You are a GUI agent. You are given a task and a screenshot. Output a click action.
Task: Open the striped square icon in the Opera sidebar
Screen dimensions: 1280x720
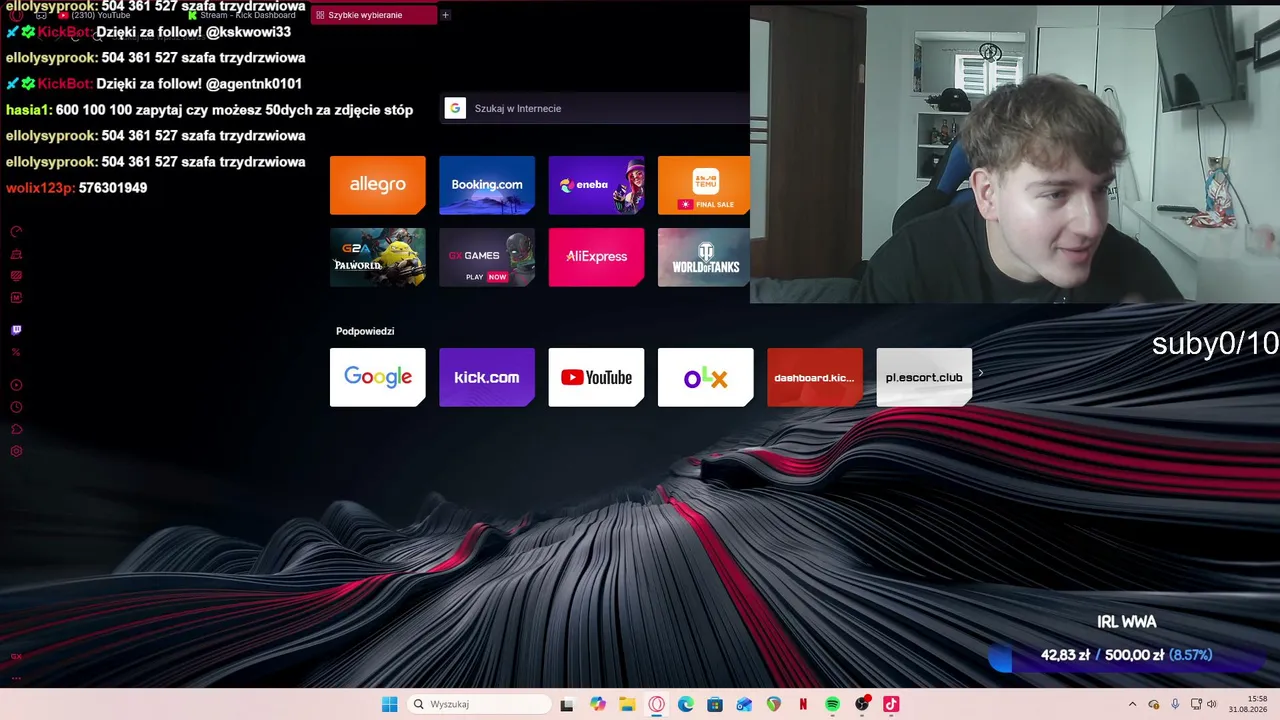[16, 276]
